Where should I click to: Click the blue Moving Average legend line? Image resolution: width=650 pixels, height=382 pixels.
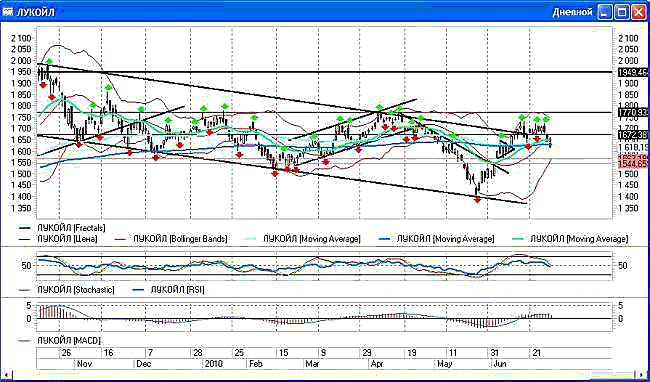click(x=387, y=239)
